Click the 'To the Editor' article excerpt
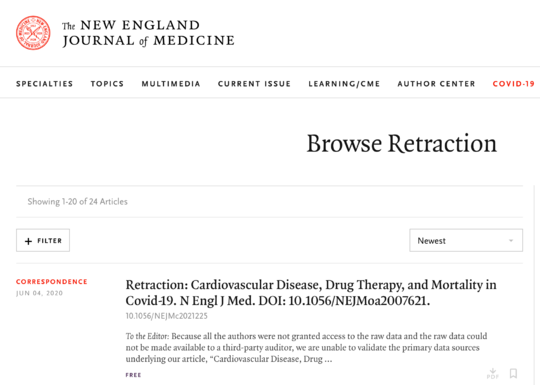540x385 pixels. [x=307, y=347]
